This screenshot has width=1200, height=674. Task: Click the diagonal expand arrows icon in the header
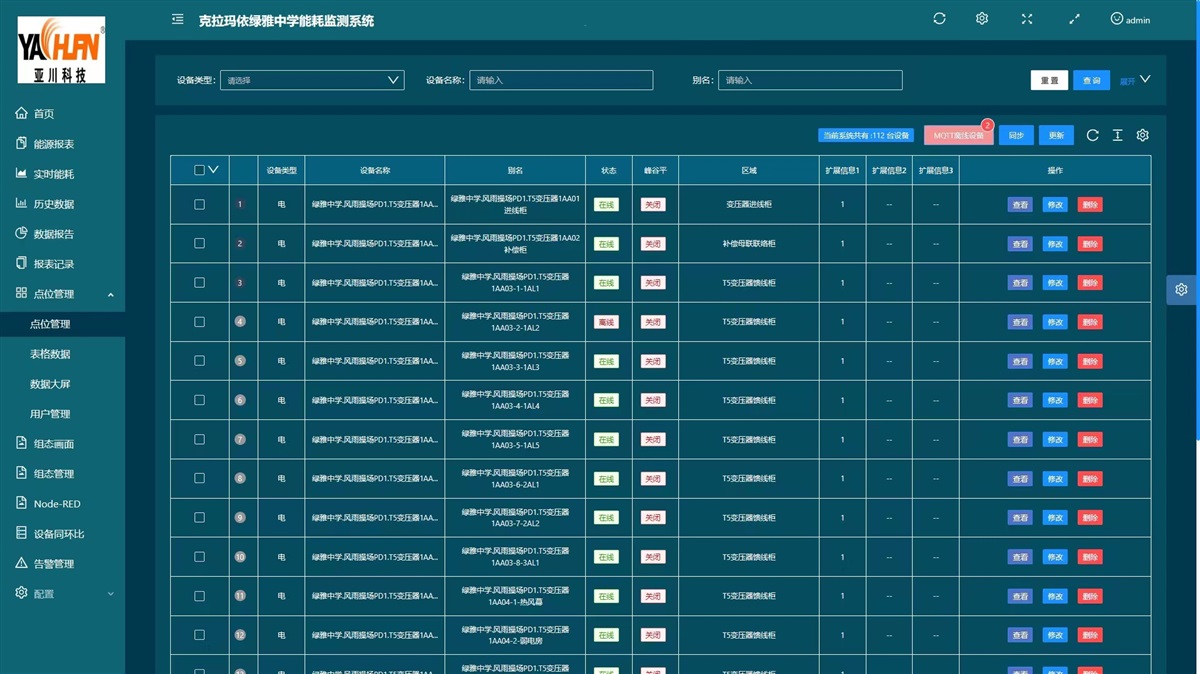click(1074, 19)
